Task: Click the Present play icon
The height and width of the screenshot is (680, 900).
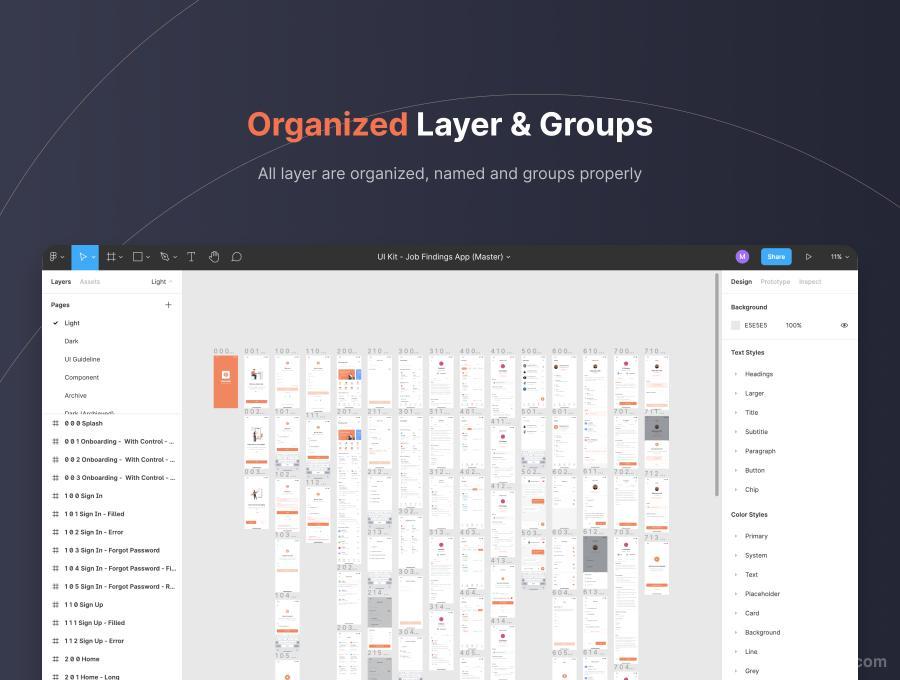Action: pos(808,257)
